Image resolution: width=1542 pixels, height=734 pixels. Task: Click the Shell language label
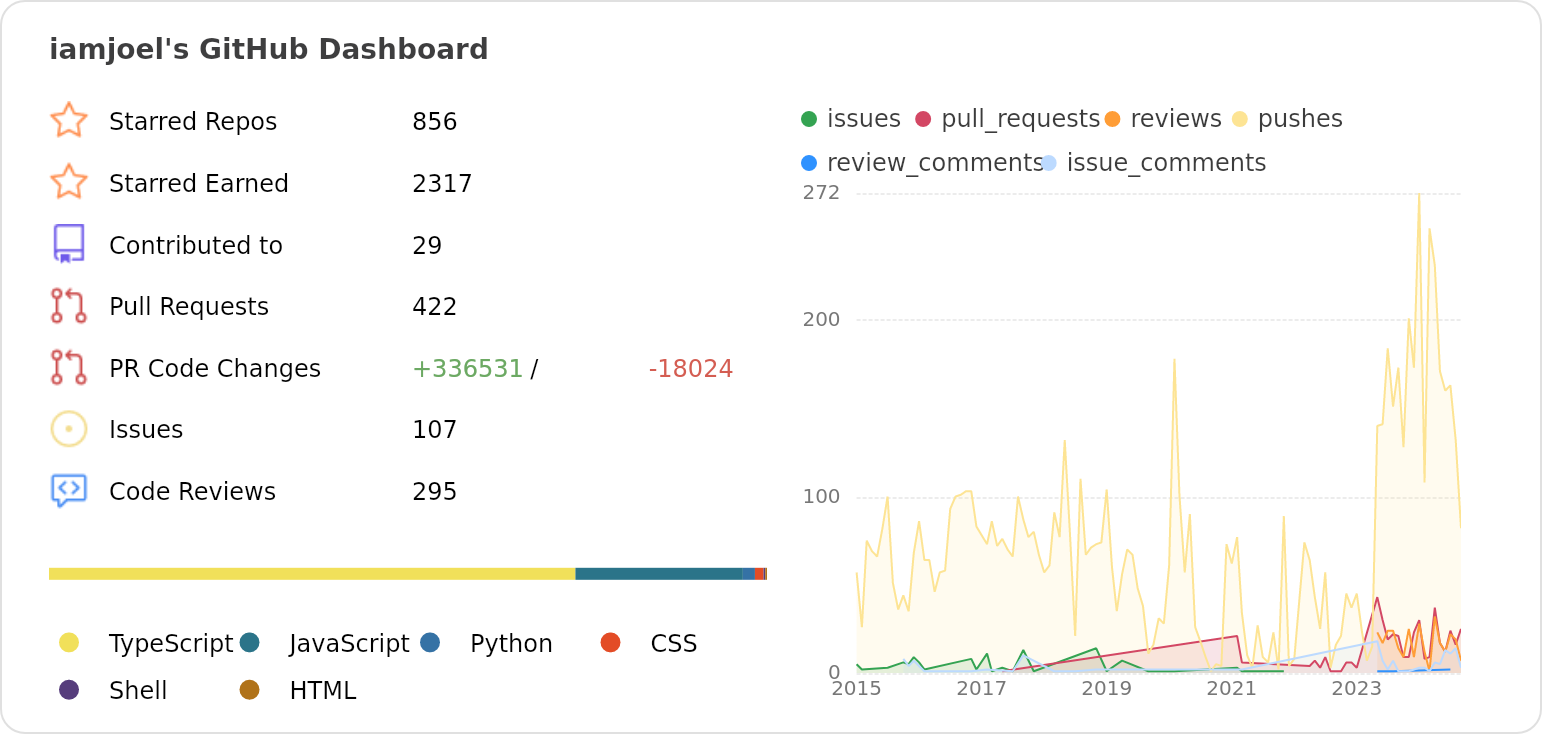tap(138, 691)
